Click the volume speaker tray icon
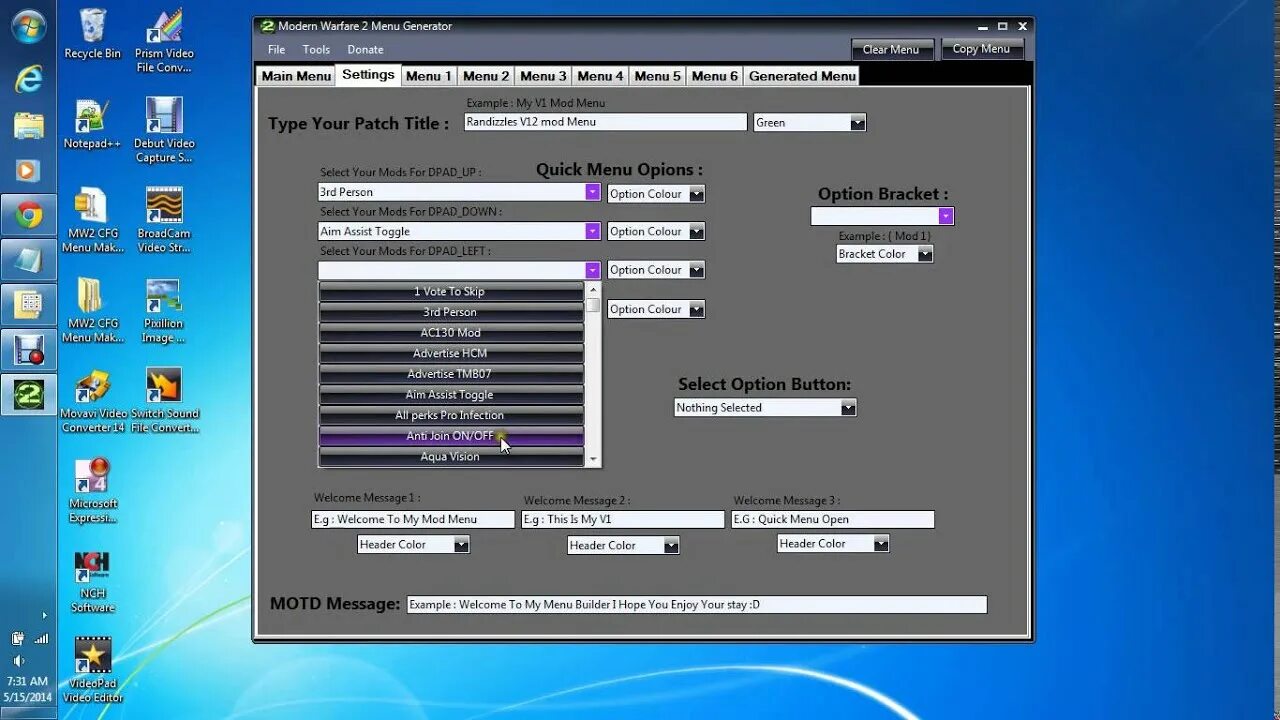This screenshot has width=1280, height=720. [x=19, y=661]
